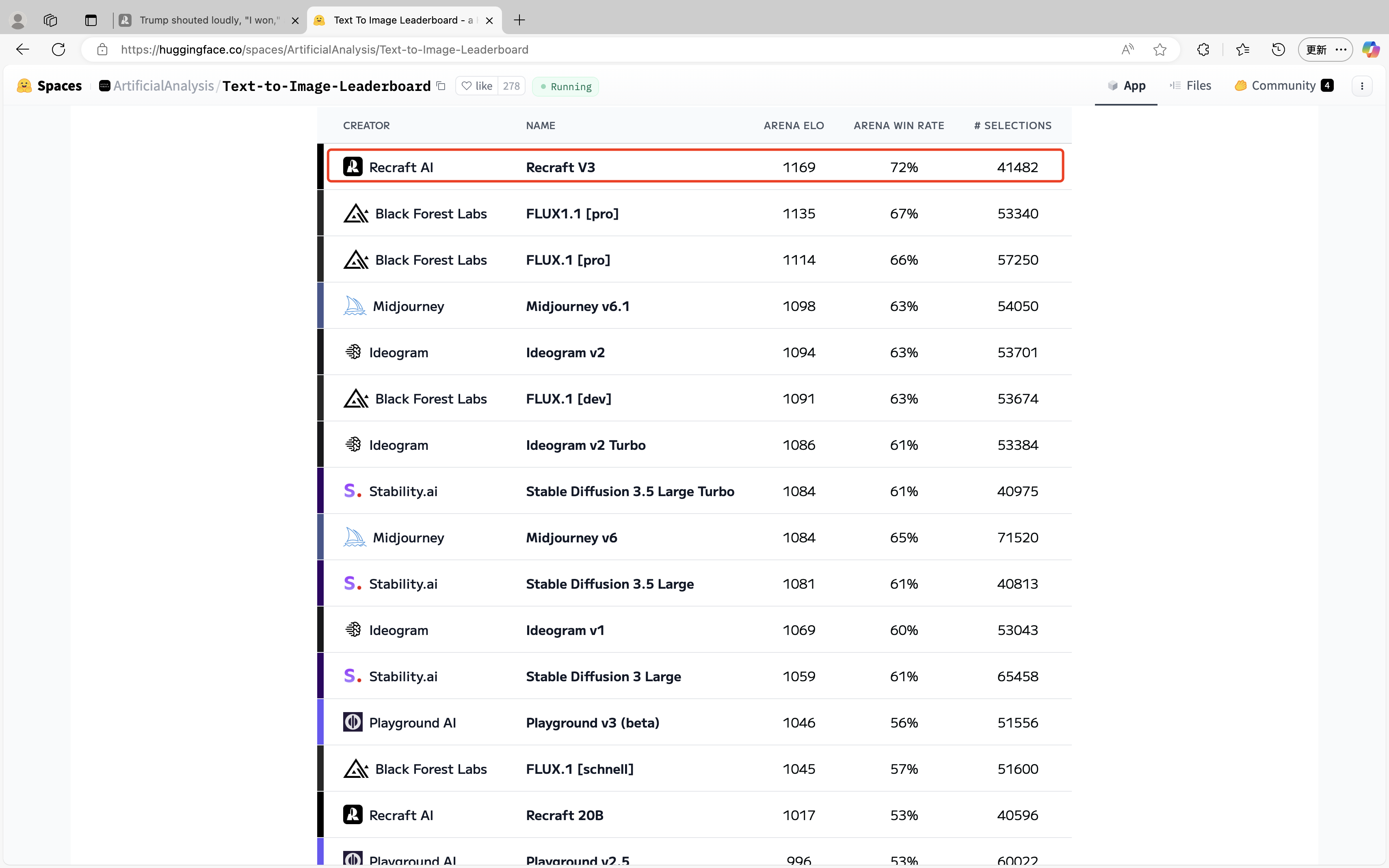Click the 1169 ELO score value
The width and height of the screenshot is (1389, 868).
click(x=799, y=167)
